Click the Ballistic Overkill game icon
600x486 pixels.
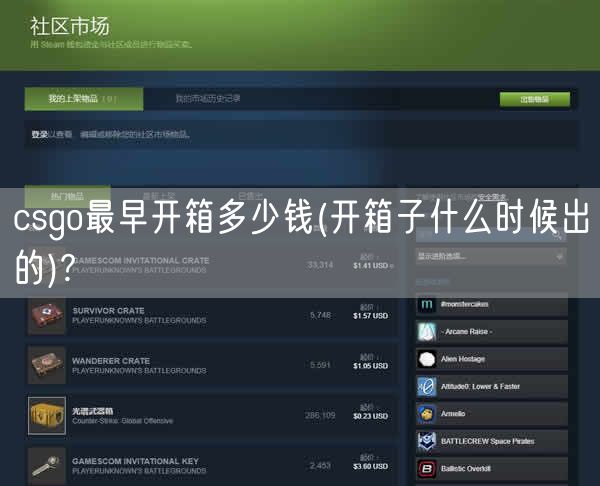(x=426, y=469)
